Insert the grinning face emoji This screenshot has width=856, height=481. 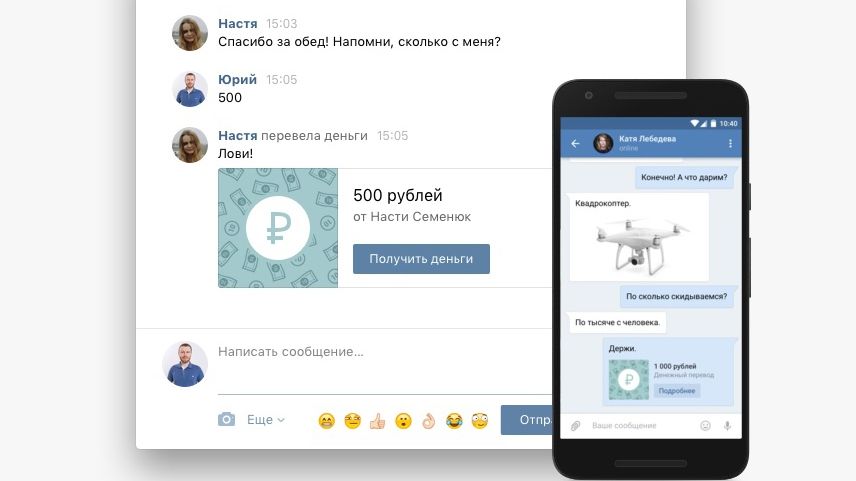coord(326,421)
